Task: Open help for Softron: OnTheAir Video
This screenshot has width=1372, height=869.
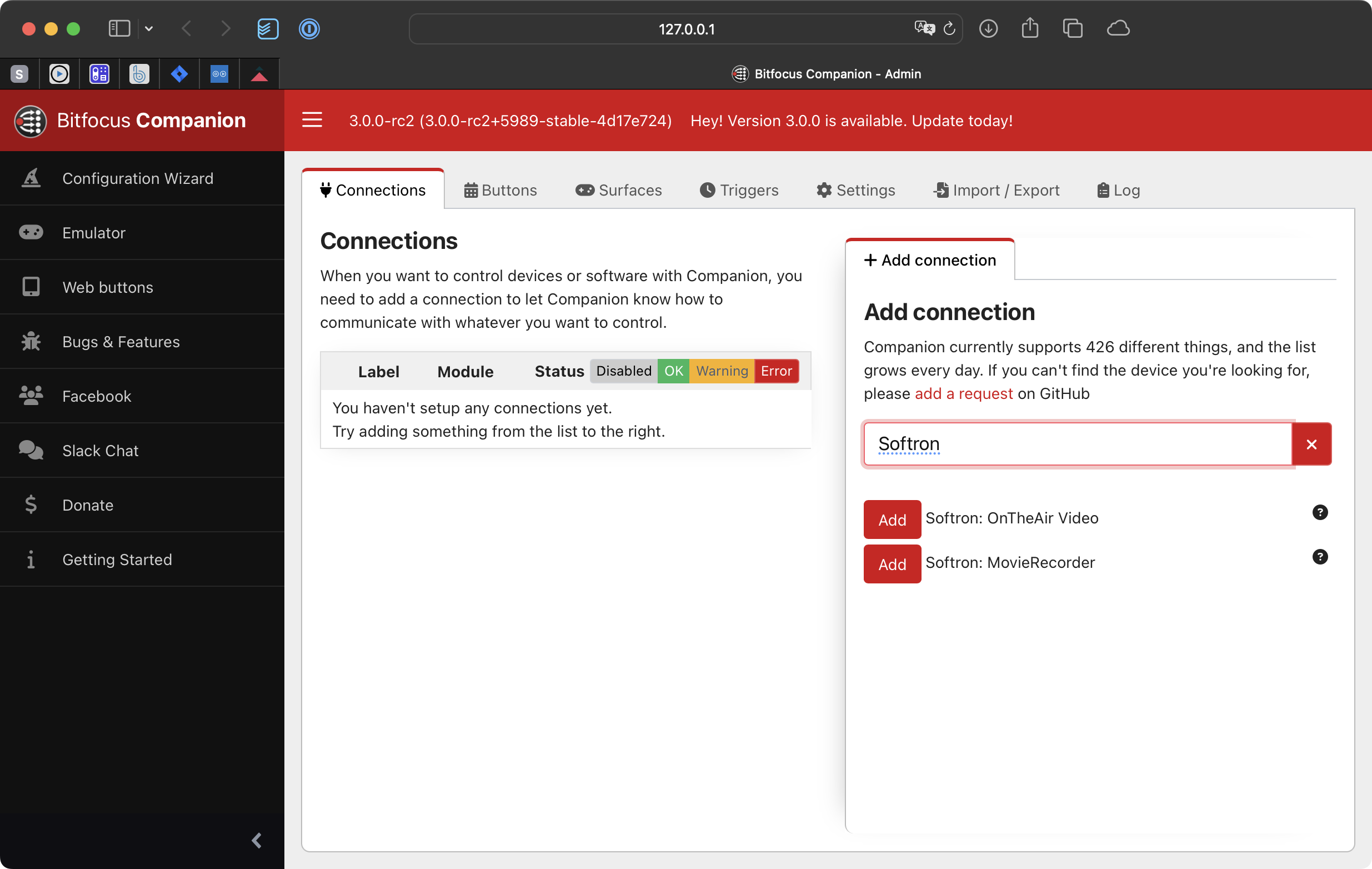Action: click(x=1320, y=512)
